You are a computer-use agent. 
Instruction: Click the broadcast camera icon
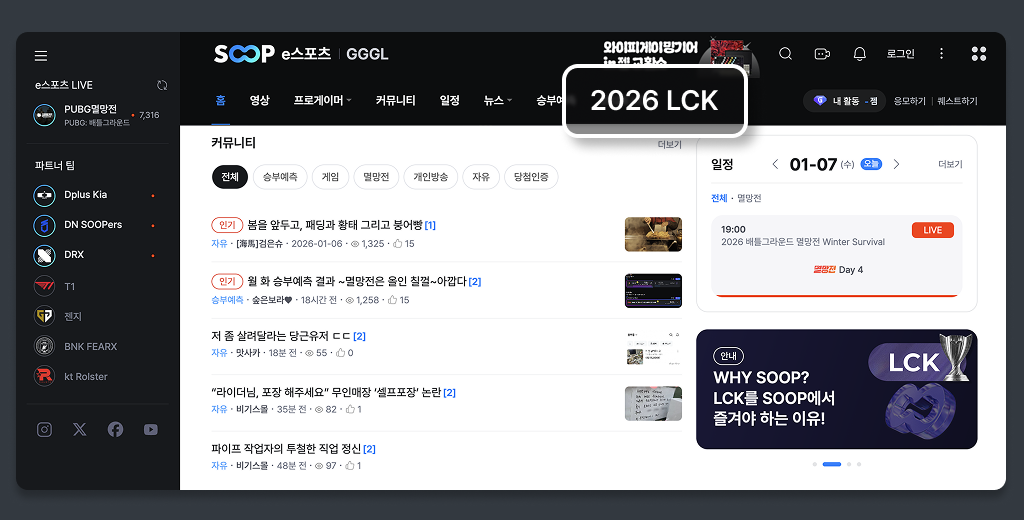(822, 54)
